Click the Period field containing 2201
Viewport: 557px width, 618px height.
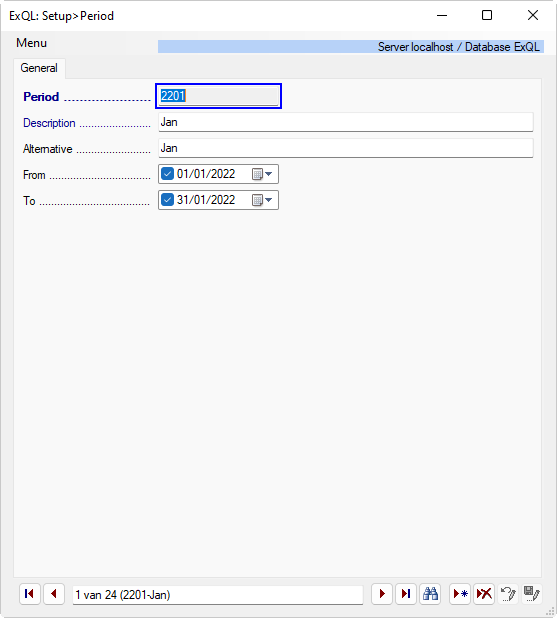(x=218, y=96)
